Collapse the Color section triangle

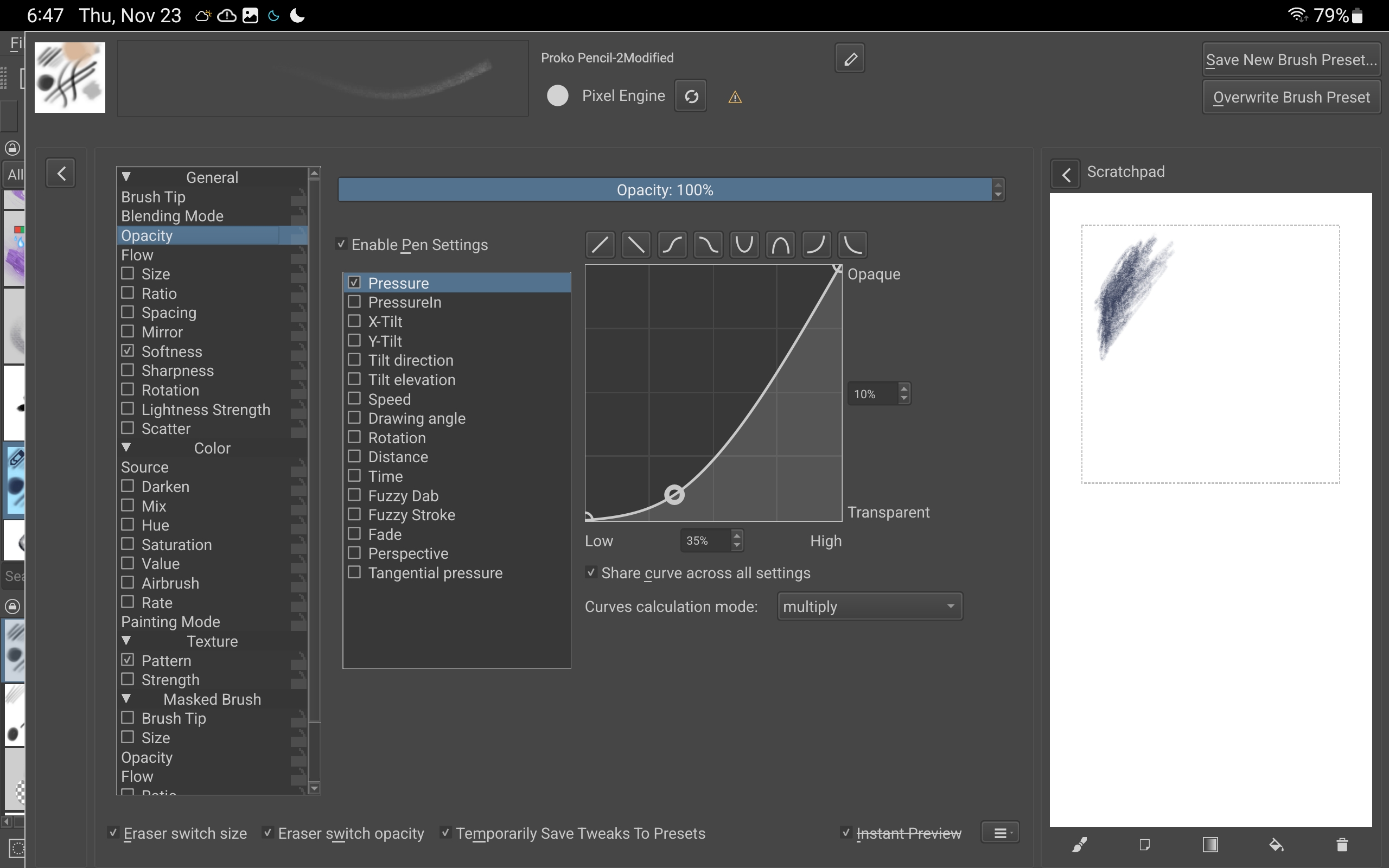(x=126, y=447)
